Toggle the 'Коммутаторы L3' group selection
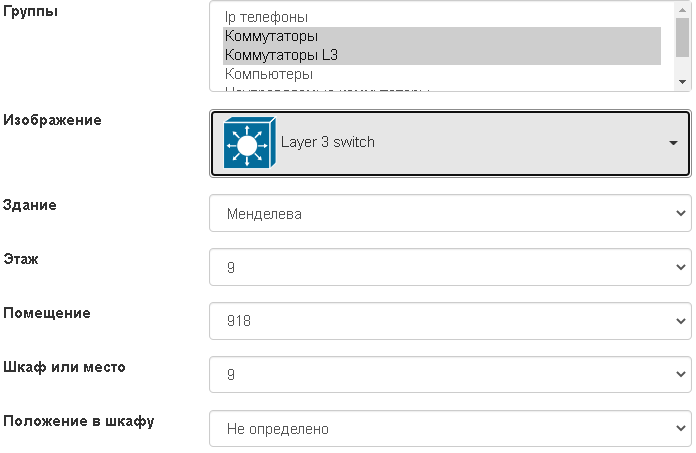Screen dimensions: 696x453 [281, 55]
